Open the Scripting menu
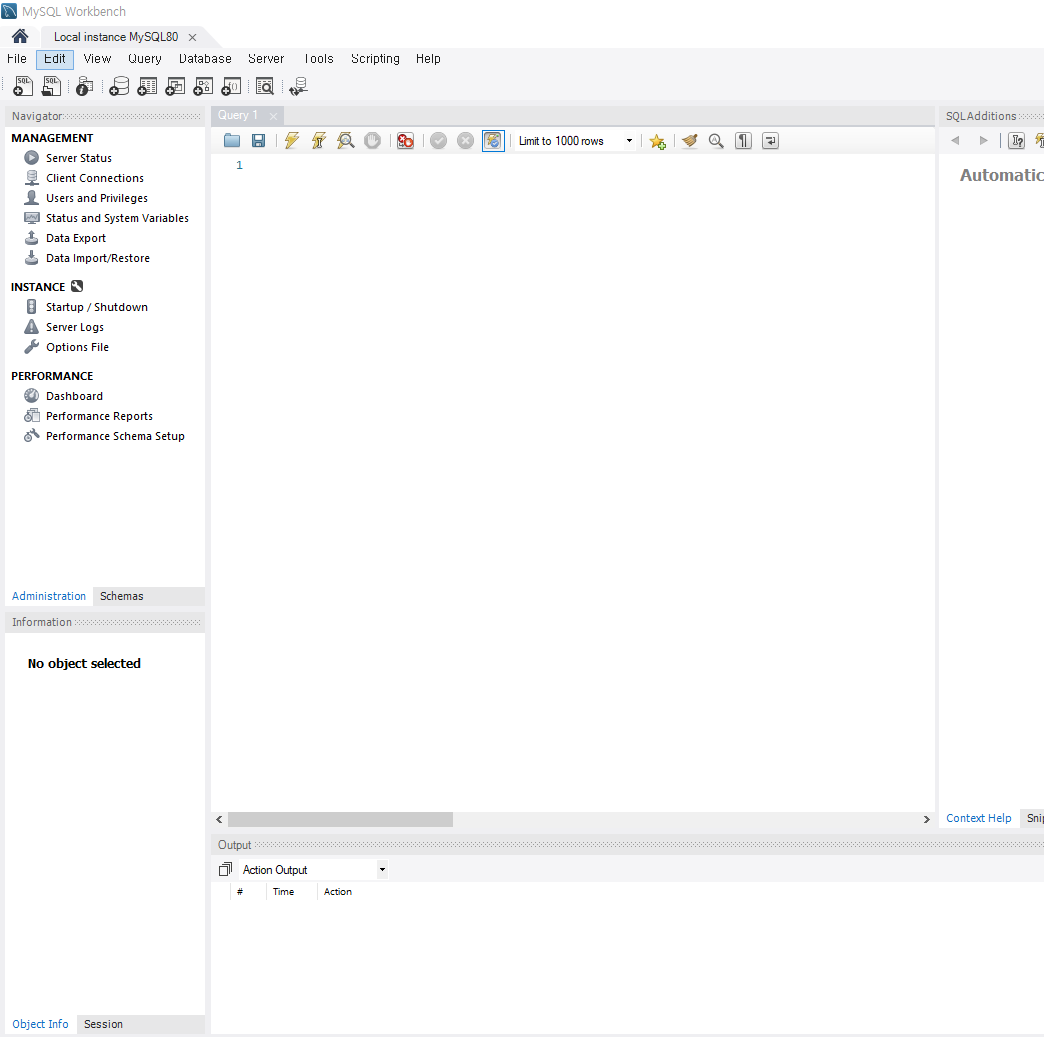The width and height of the screenshot is (1044, 1037). pos(375,59)
